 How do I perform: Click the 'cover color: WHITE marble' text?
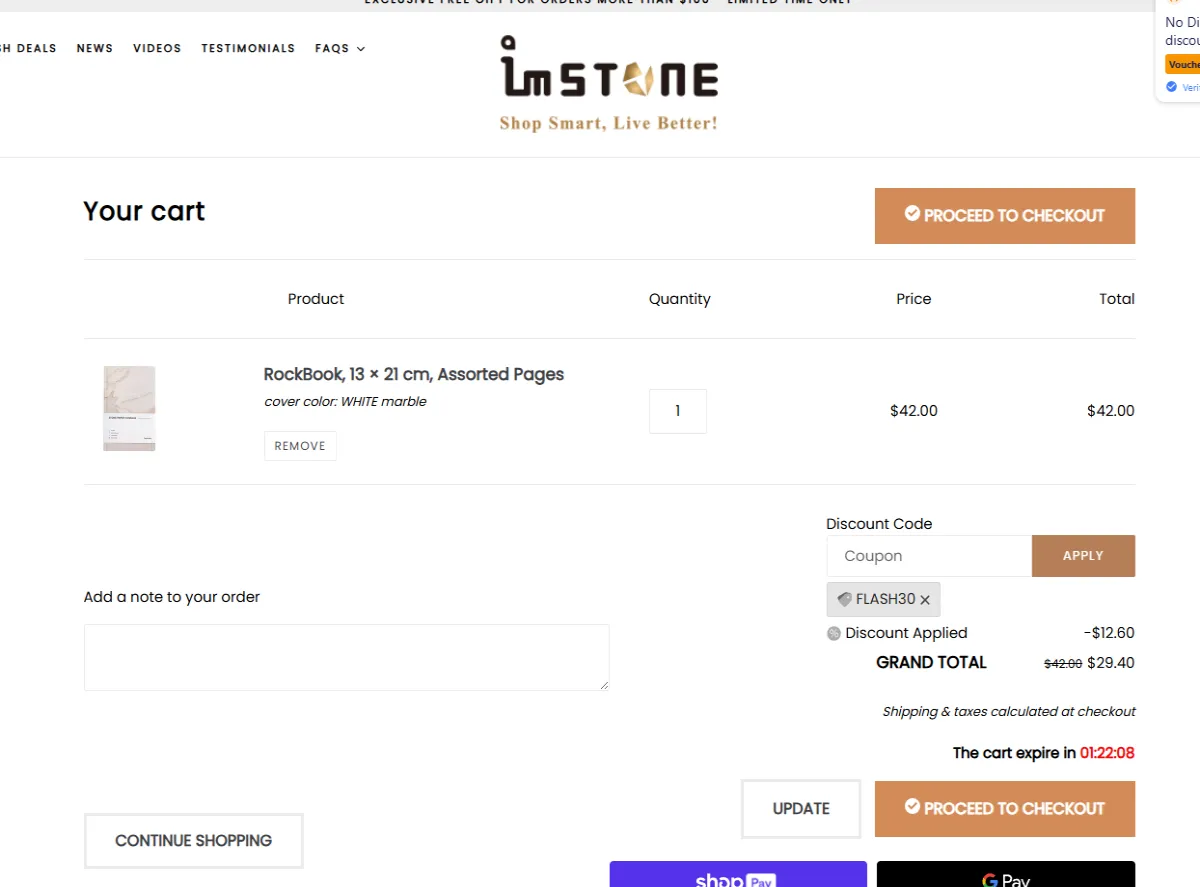(x=345, y=401)
